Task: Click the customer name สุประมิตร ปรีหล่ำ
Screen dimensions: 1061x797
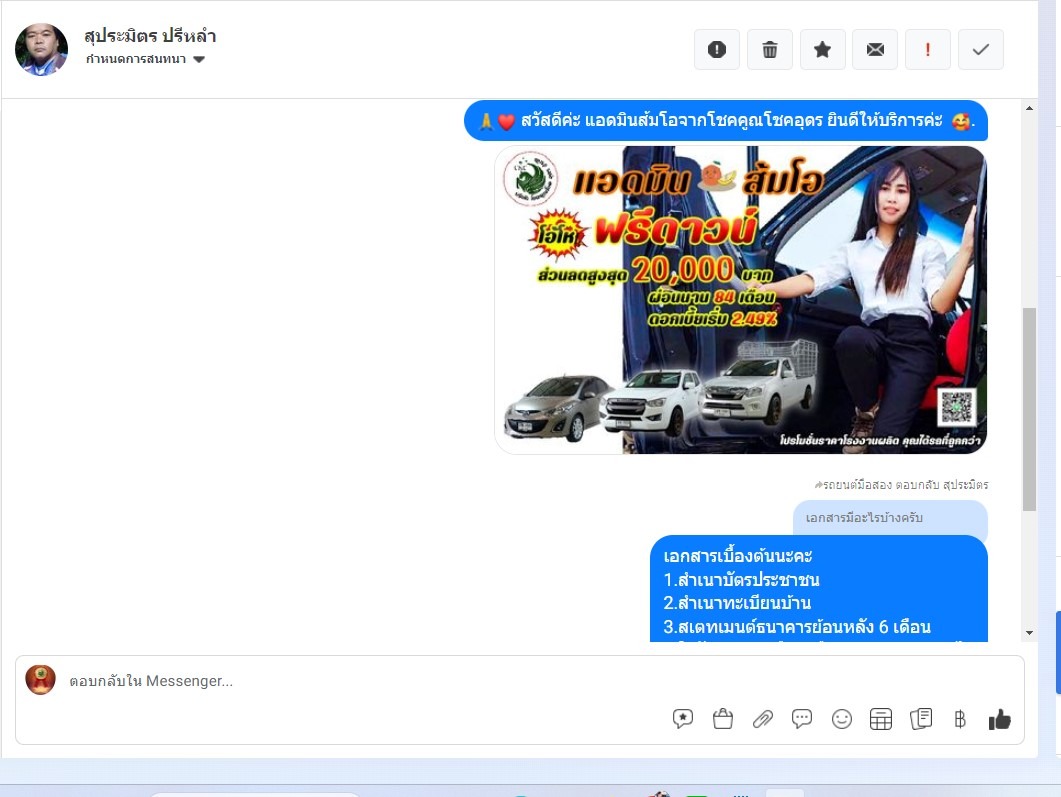Action: click(x=151, y=36)
